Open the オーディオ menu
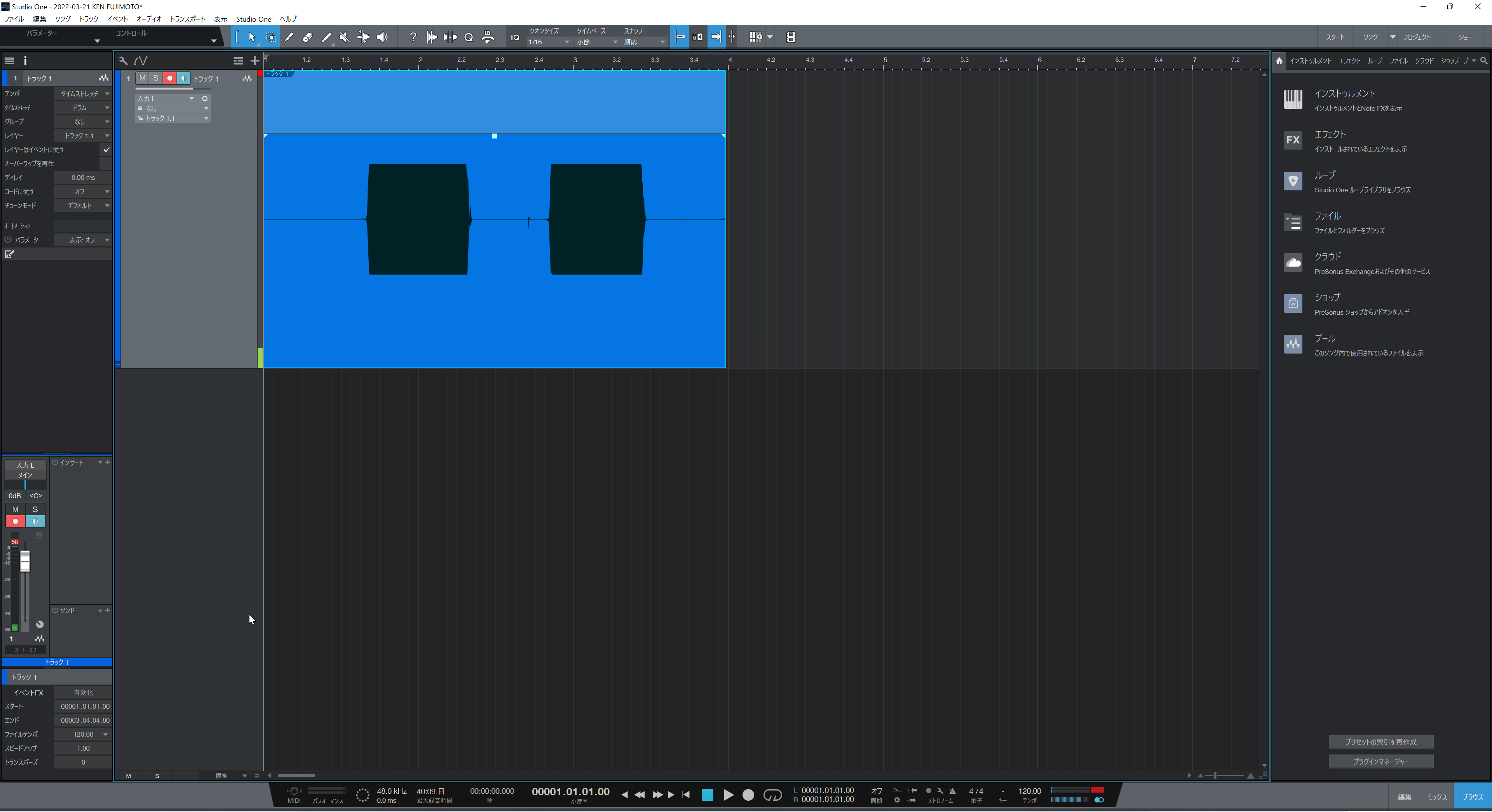Screen dimensions: 1492x812 coord(148,19)
